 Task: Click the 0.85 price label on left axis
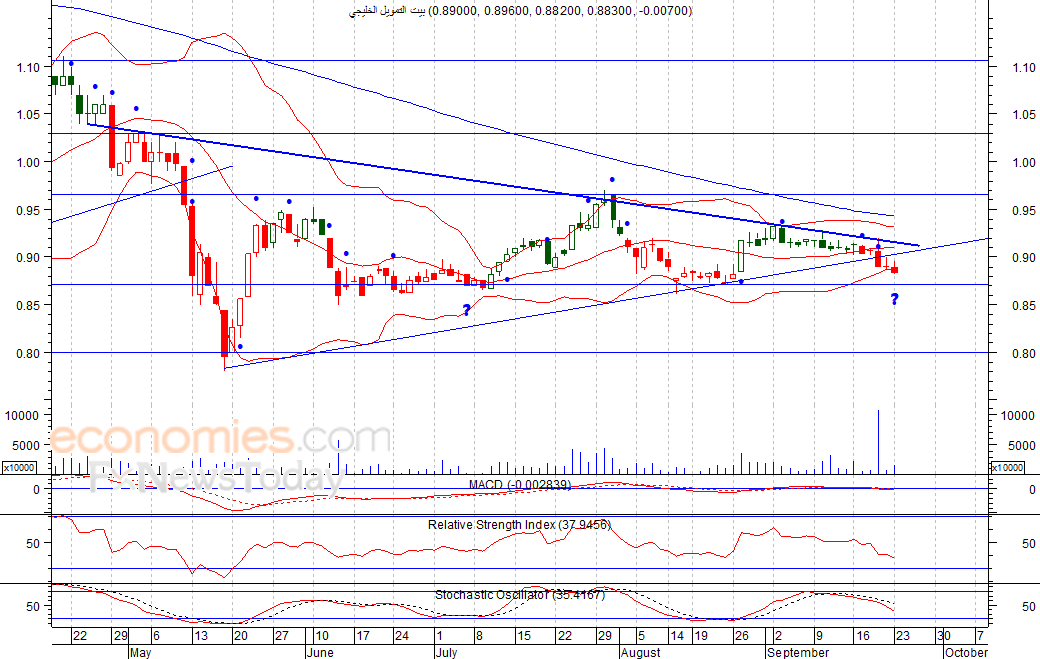(28, 305)
